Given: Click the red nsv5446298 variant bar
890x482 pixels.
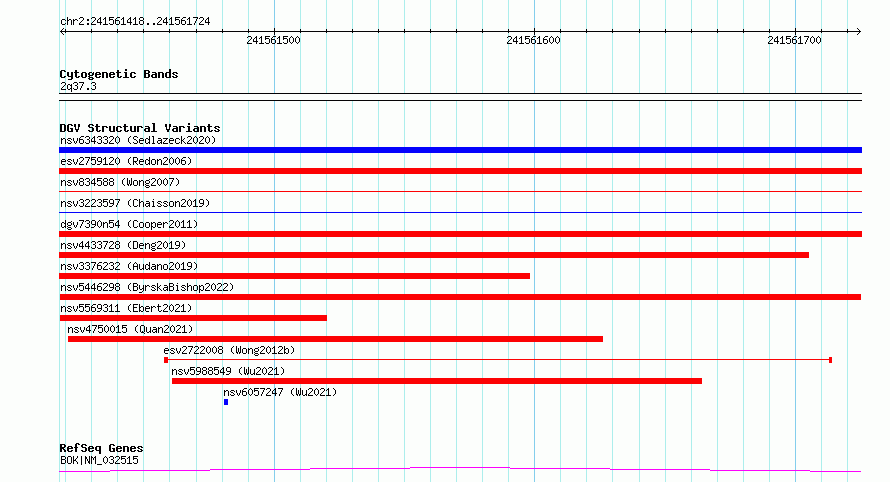Looking at the screenshot, I should click(460, 297).
